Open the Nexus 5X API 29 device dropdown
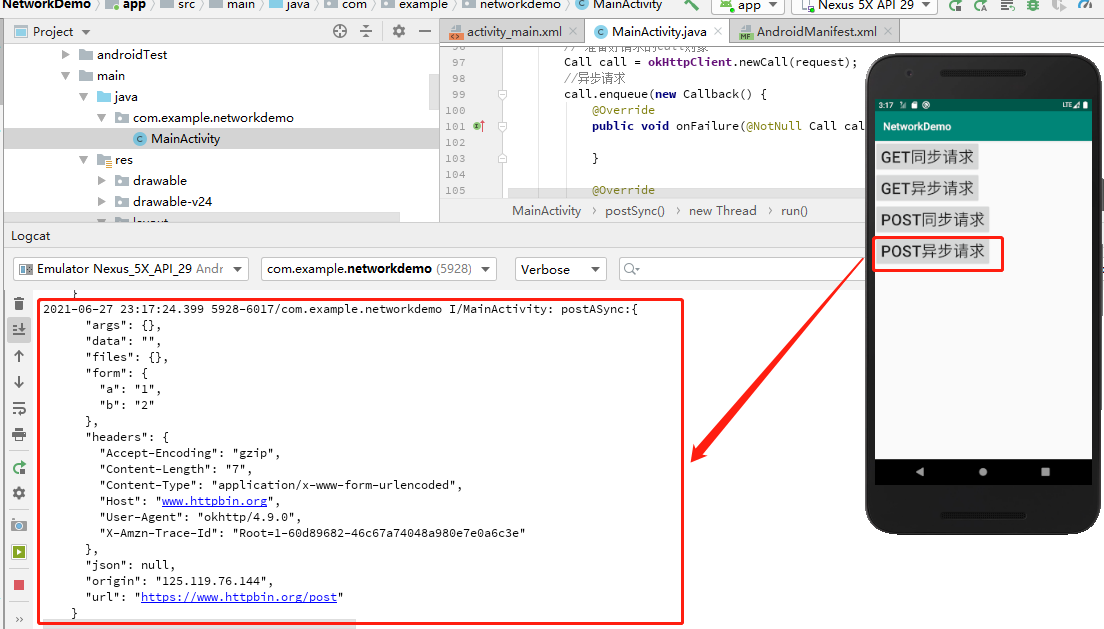 pos(865,6)
